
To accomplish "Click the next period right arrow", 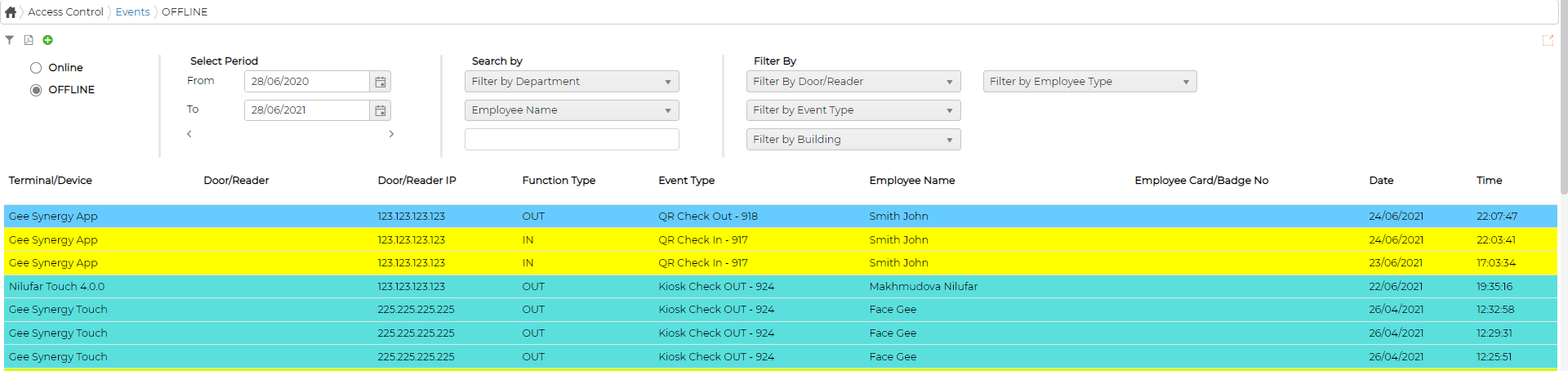I will coord(391,134).
